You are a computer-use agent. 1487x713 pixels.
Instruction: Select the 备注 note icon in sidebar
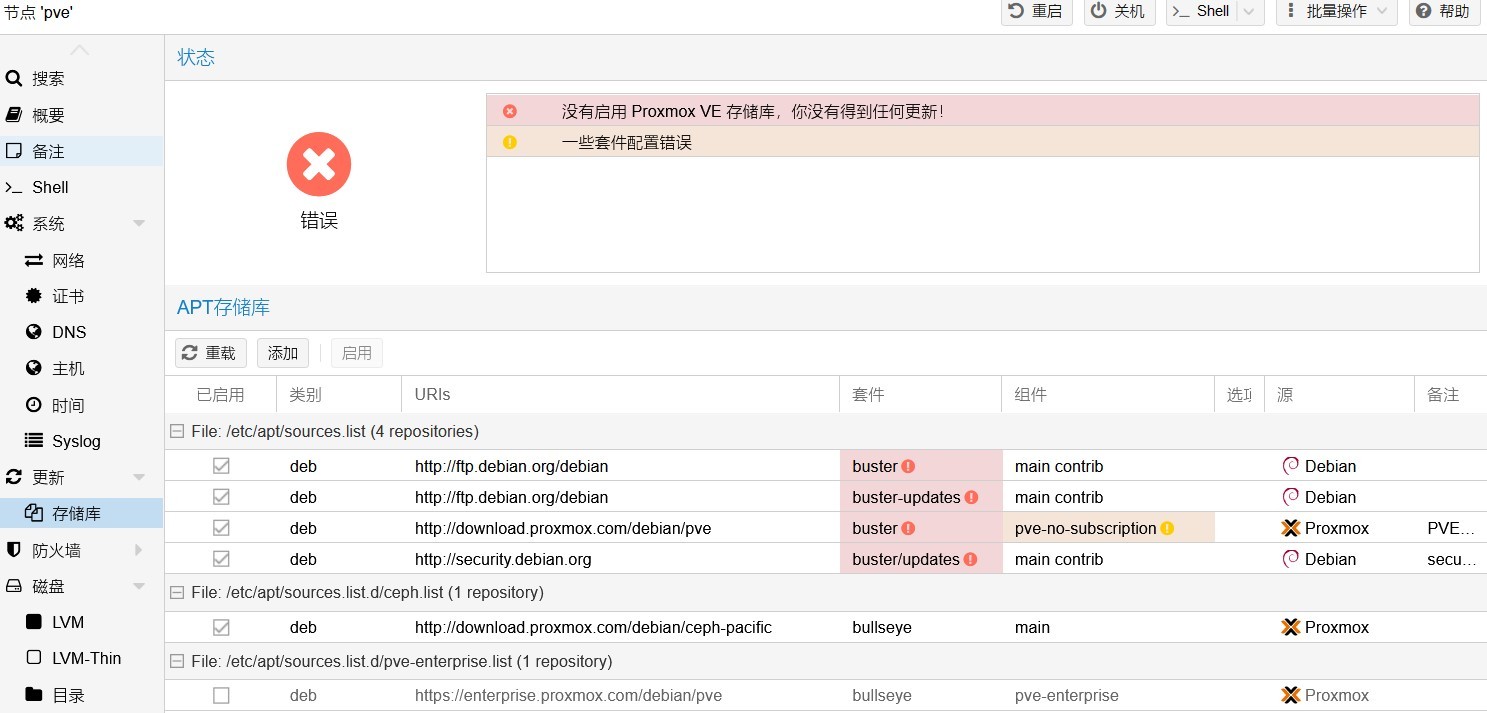pyautogui.click(x=14, y=151)
